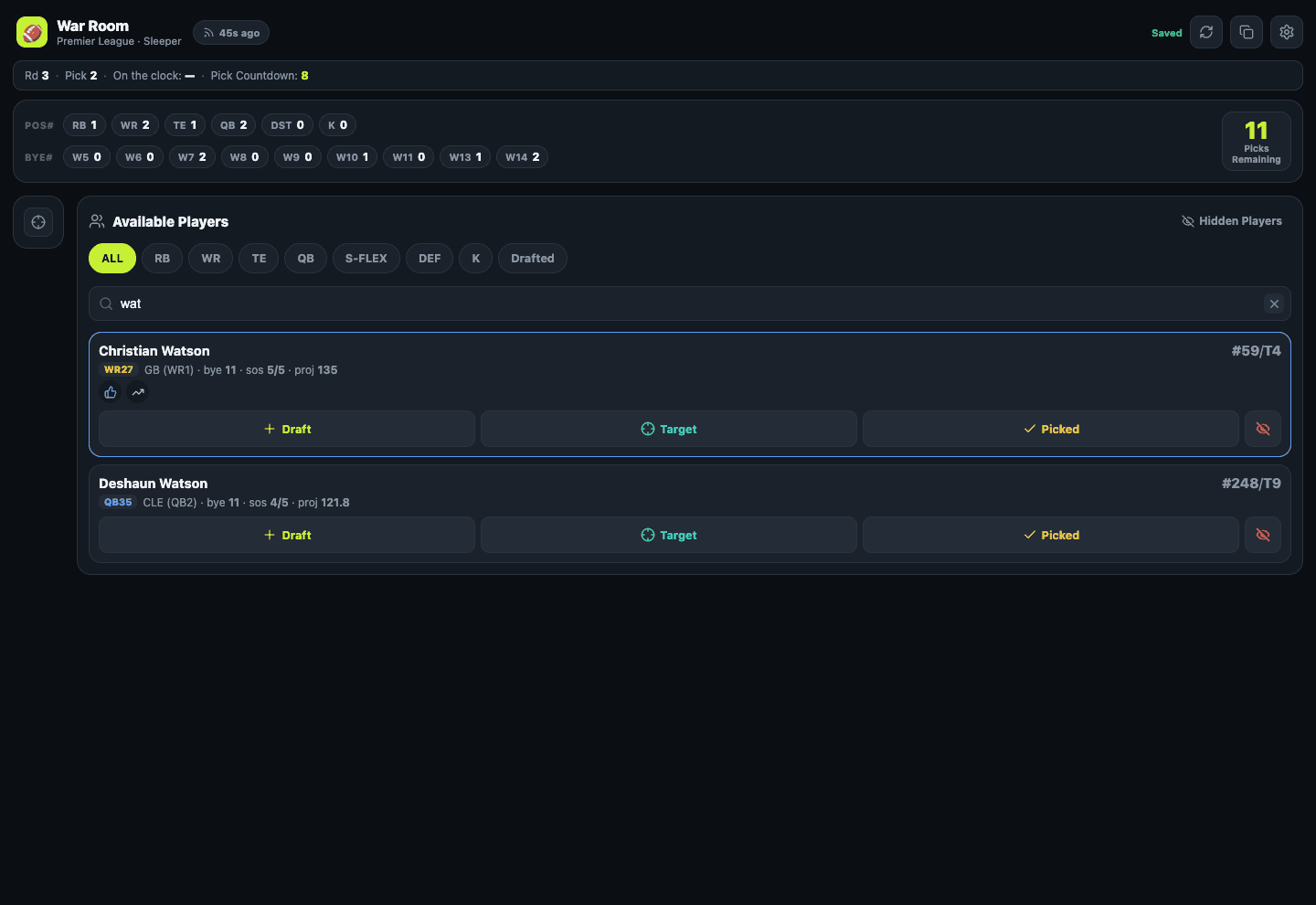This screenshot has width=1316, height=905.
Task: Click the football app logo icon
Action: (32, 32)
